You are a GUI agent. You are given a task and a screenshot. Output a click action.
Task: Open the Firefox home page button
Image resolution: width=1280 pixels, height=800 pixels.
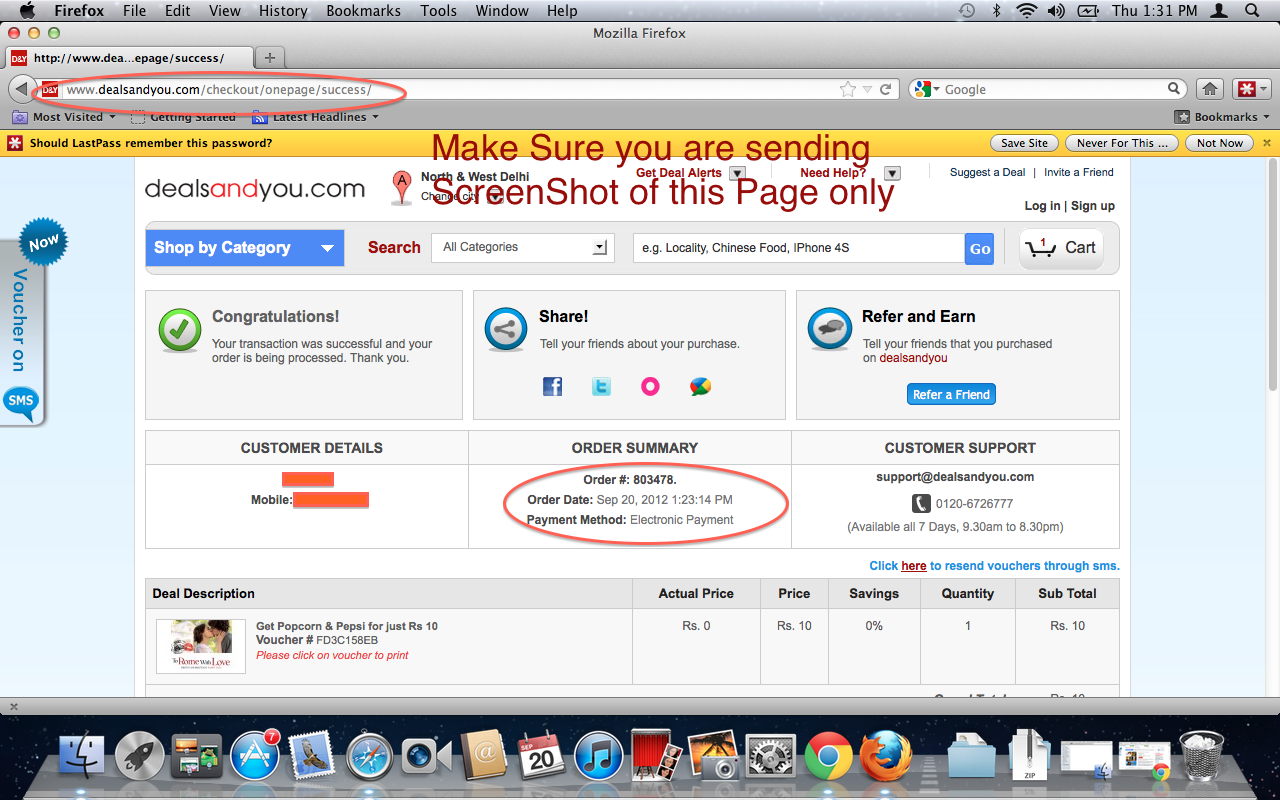click(1210, 89)
